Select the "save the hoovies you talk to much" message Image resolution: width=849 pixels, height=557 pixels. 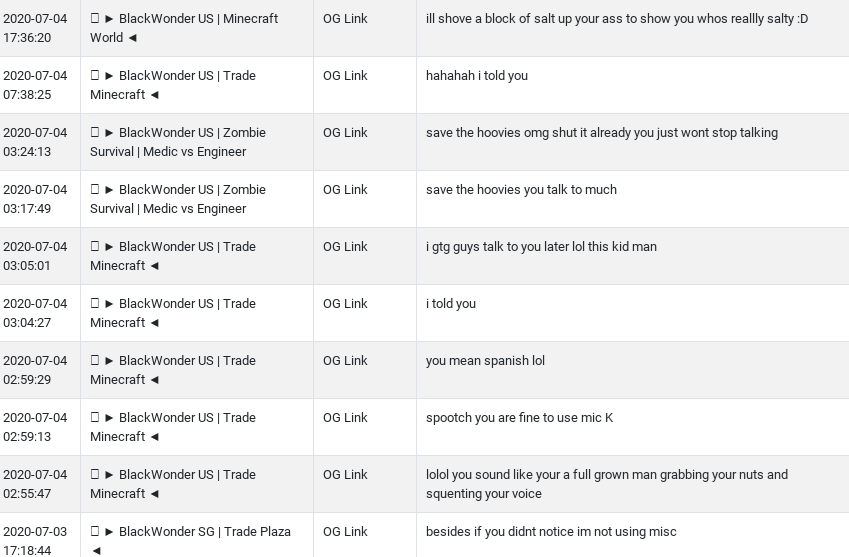pos(521,189)
